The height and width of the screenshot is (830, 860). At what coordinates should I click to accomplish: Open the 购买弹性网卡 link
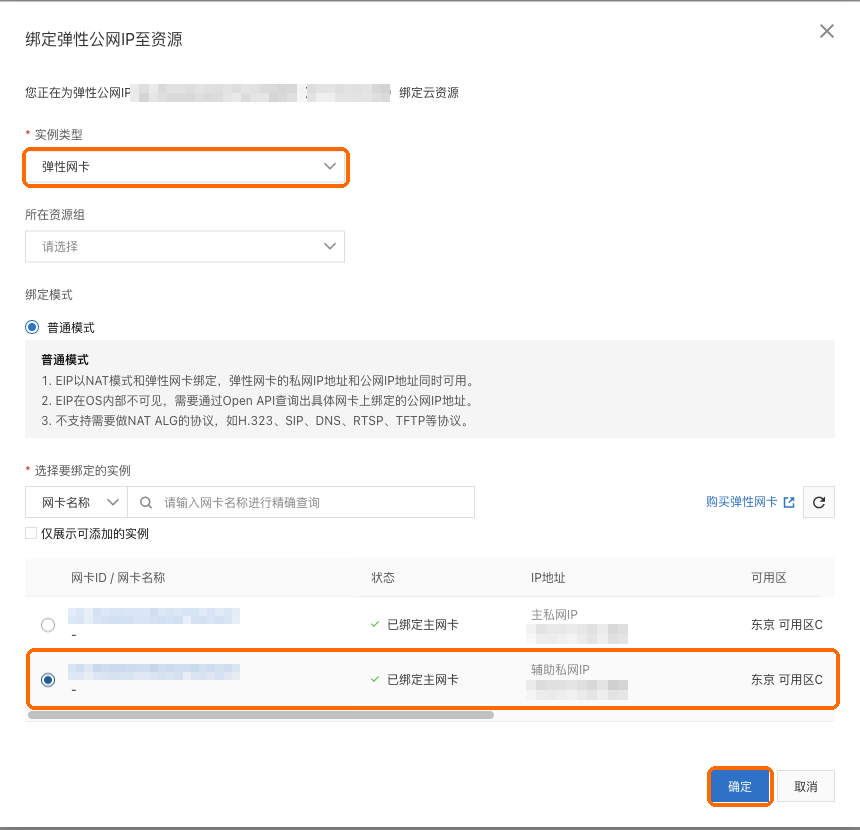click(x=741, y=501)
